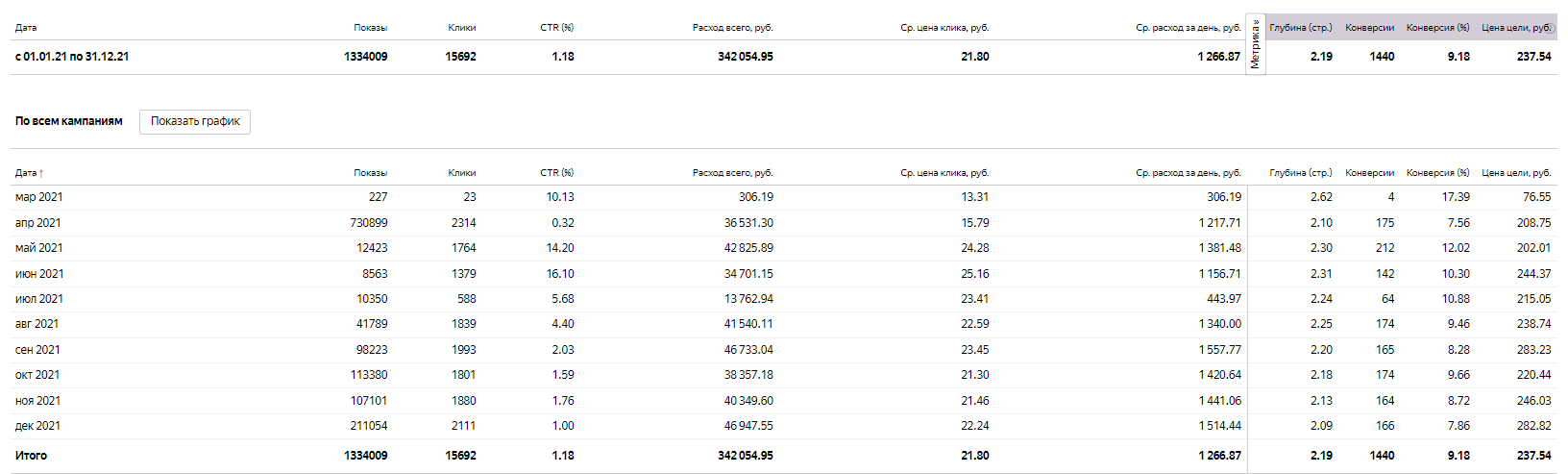This screenshot has height=474, width=1568.
Task: Click the дек 2021 row date
Action: click(37, 426)
